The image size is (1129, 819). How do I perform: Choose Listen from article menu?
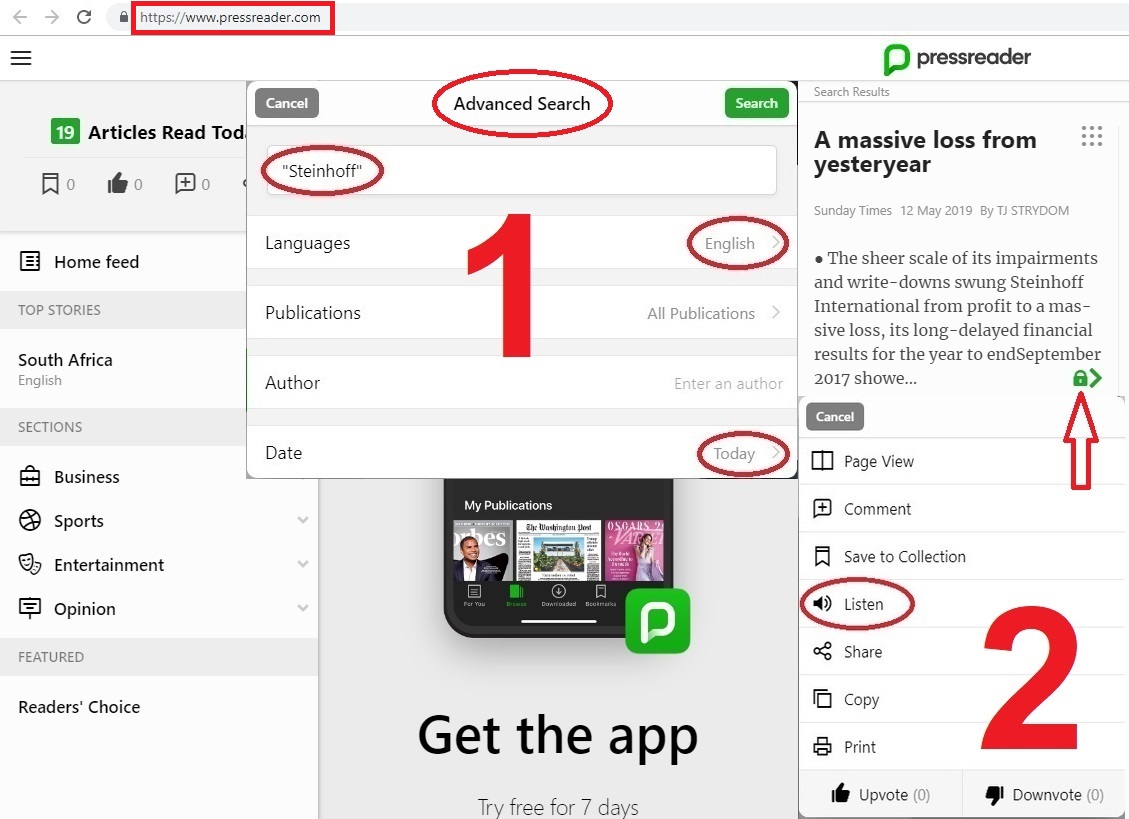coord(961,604)
